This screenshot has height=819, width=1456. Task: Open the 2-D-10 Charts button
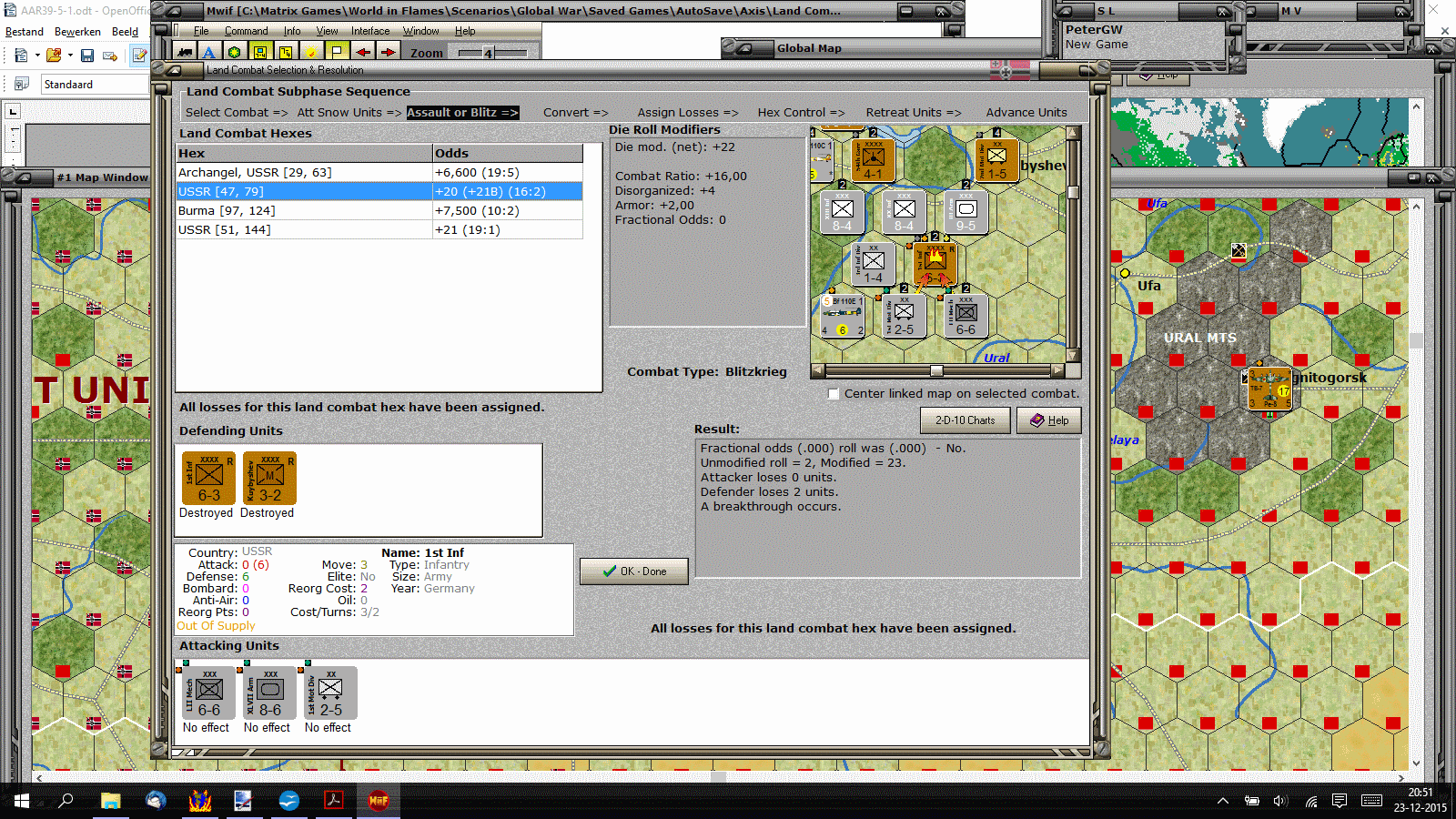966,420
